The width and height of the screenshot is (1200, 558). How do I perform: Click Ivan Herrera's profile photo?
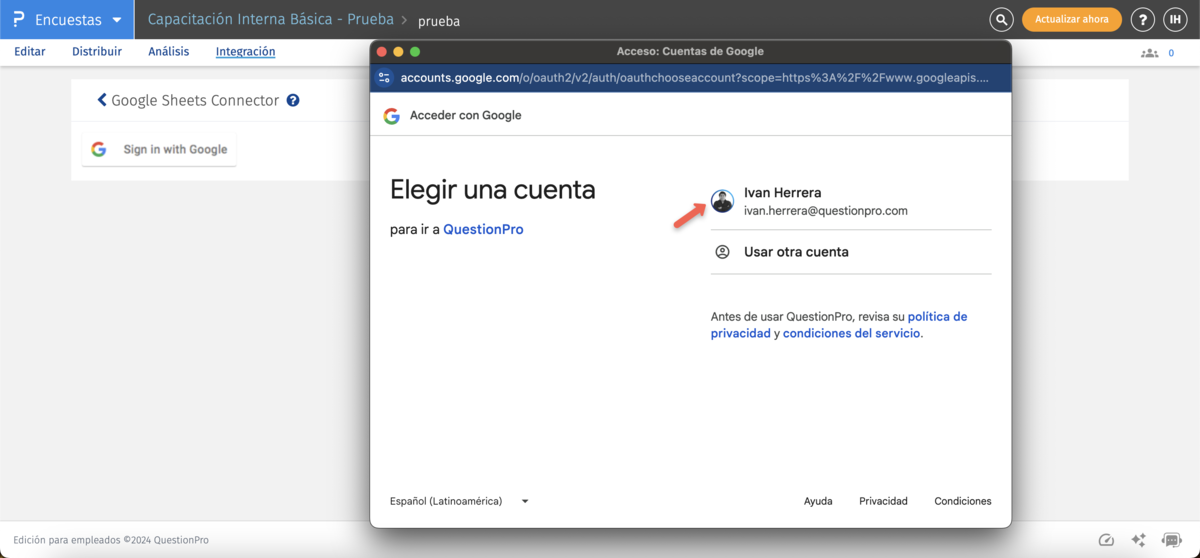click(722, 201)
